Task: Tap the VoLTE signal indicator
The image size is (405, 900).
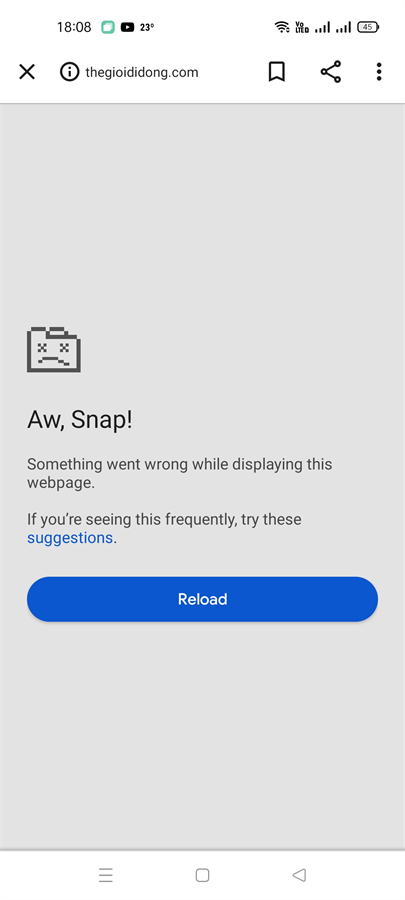Action: pyautogui.click(x=302, y=27)
